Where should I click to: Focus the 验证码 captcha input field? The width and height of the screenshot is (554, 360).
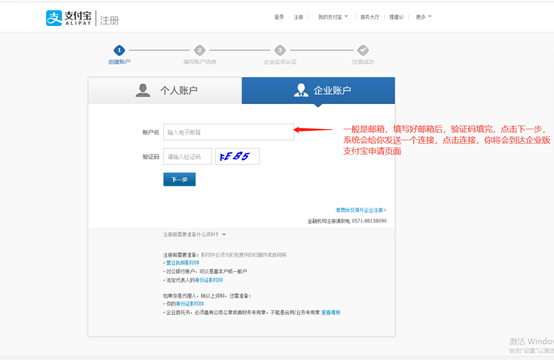pyautogui.click(x=187, y=157)
